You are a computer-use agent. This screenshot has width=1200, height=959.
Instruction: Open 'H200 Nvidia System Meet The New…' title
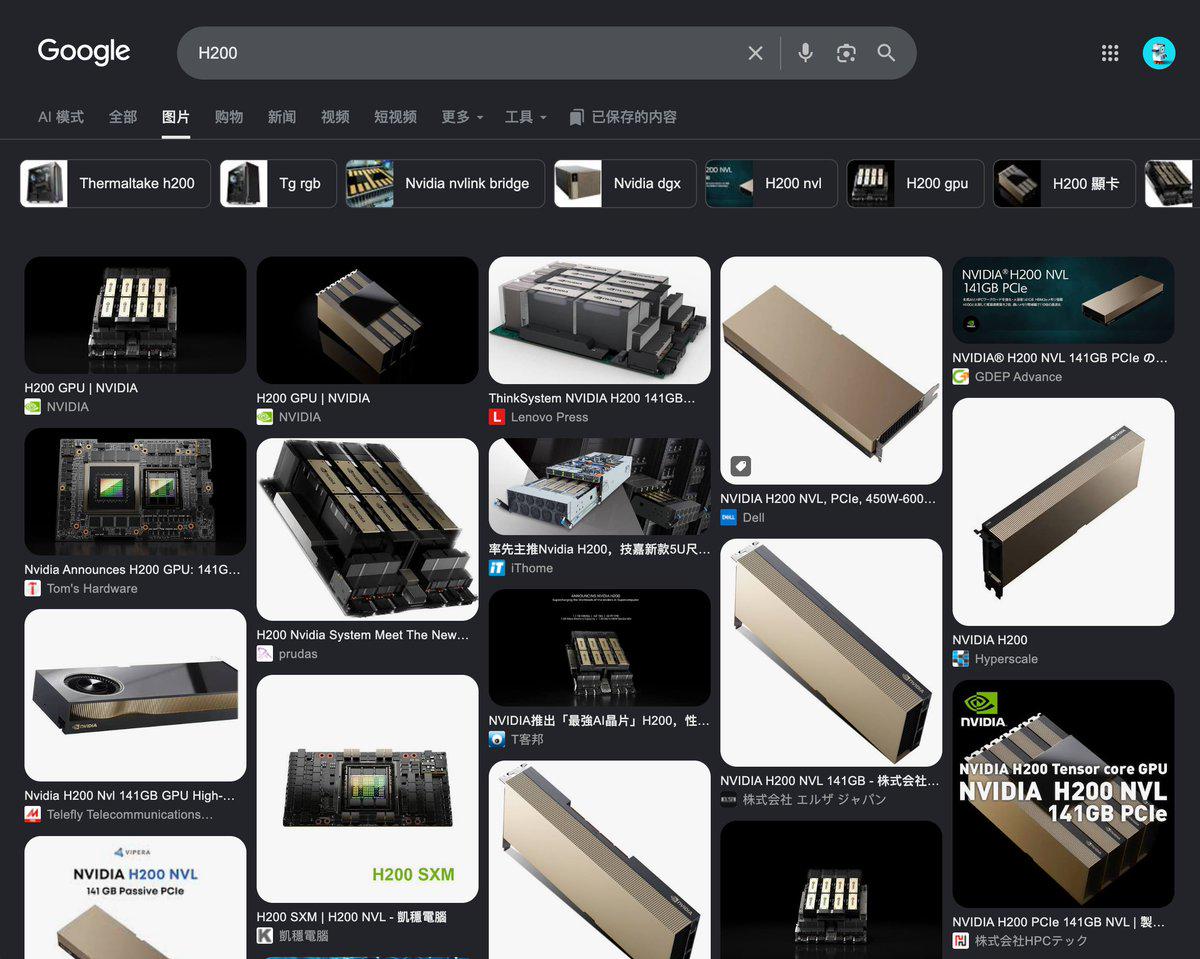tap(362, 635)
